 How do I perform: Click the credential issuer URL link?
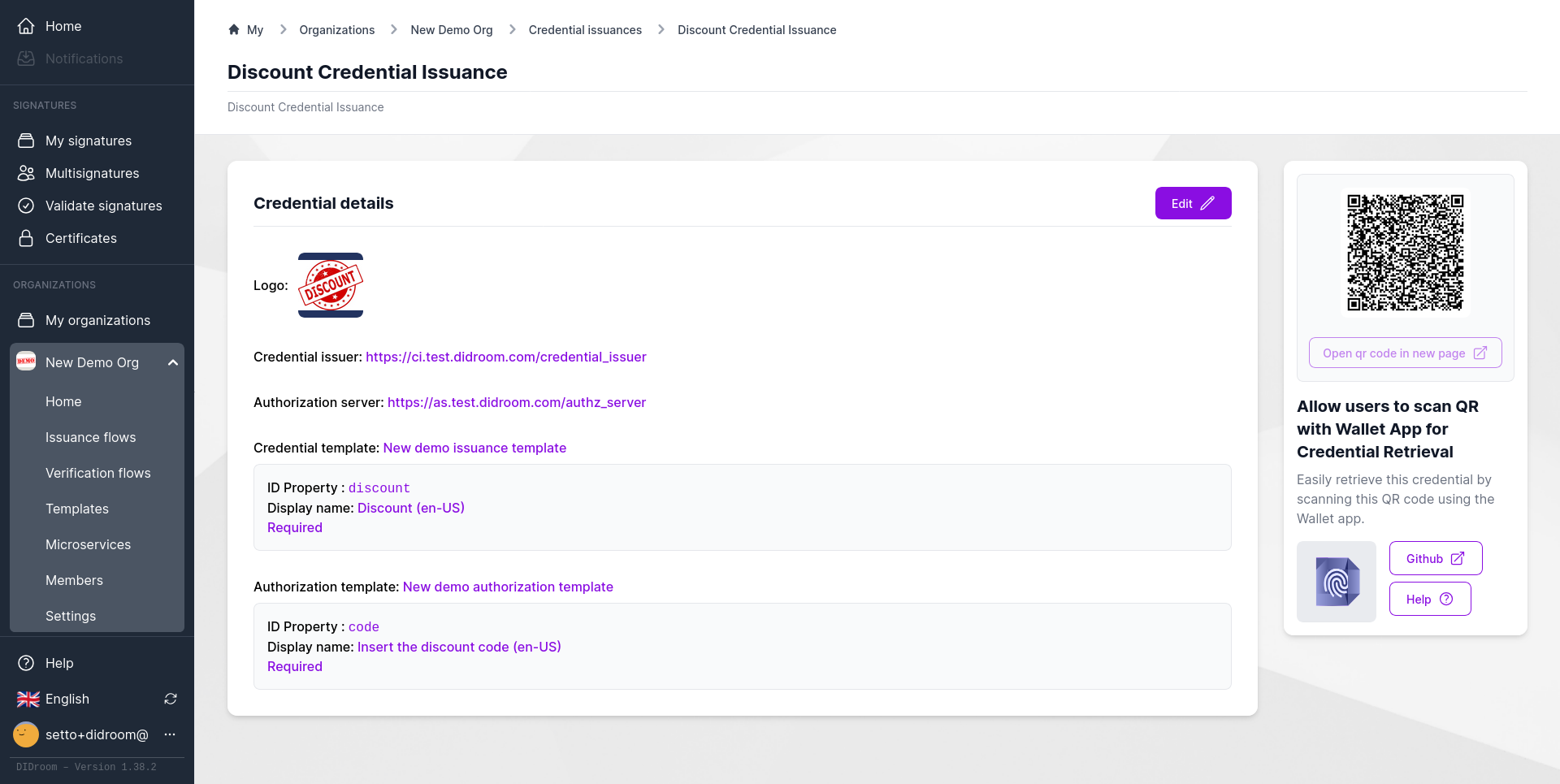[x=505, y=357]
